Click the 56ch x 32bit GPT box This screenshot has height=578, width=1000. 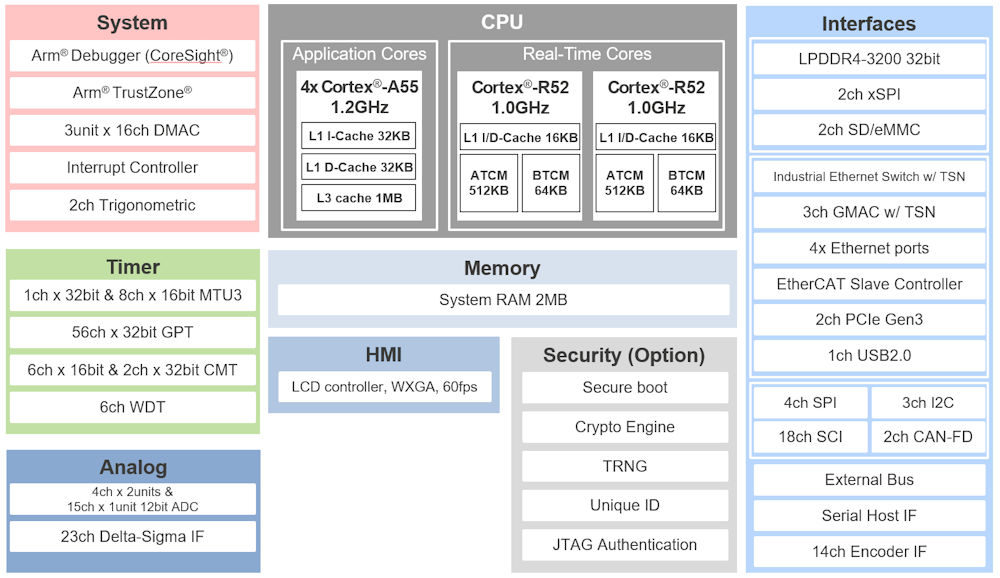click(x=132, y=332)
